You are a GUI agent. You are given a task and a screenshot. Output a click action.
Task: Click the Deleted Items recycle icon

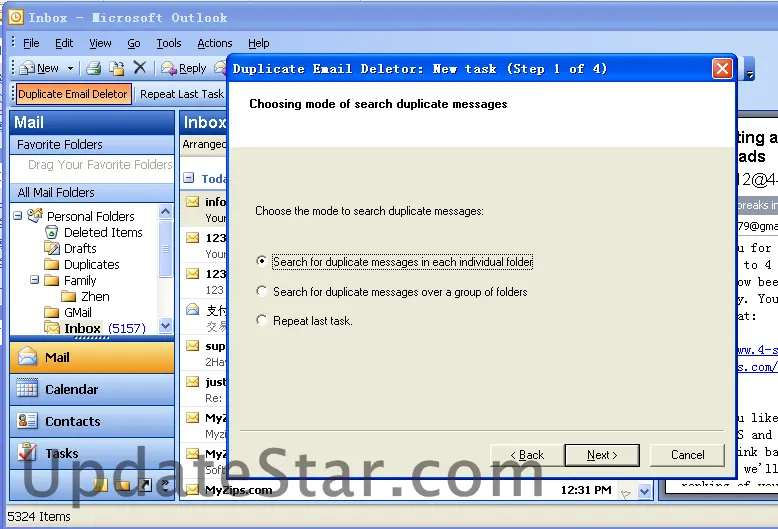tap(52, 232)
